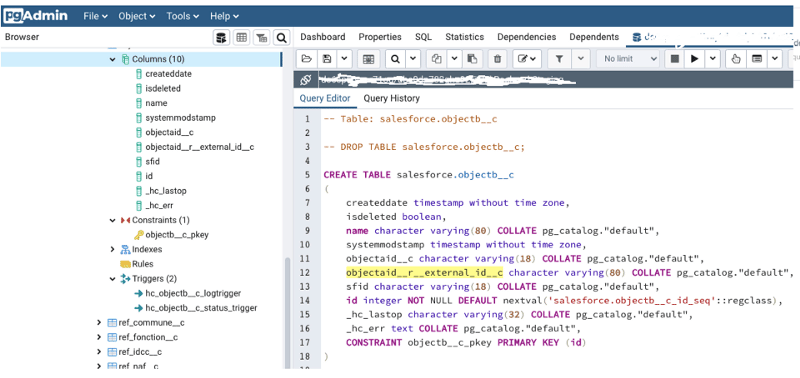Image resolution: width=800 pixels, height=378 pixels.
Task: Switch to the Statistics tab
Action: (464, 37)
